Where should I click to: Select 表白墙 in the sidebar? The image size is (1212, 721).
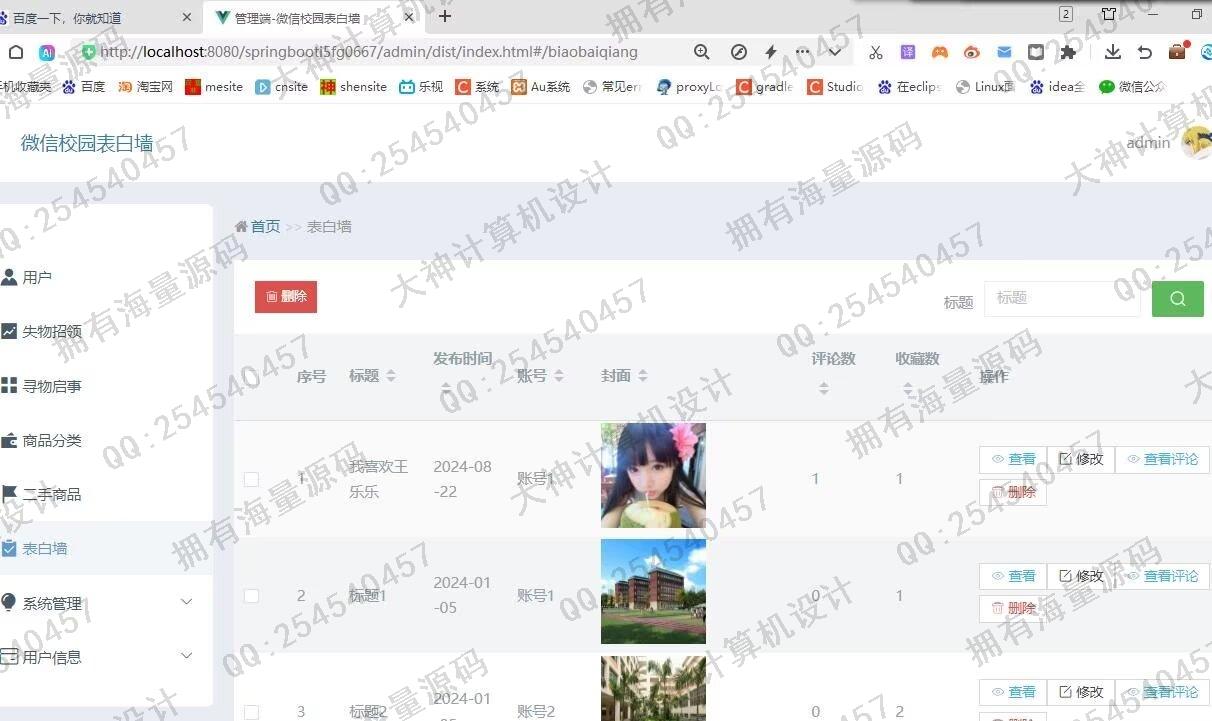click(x=105, y=548)
